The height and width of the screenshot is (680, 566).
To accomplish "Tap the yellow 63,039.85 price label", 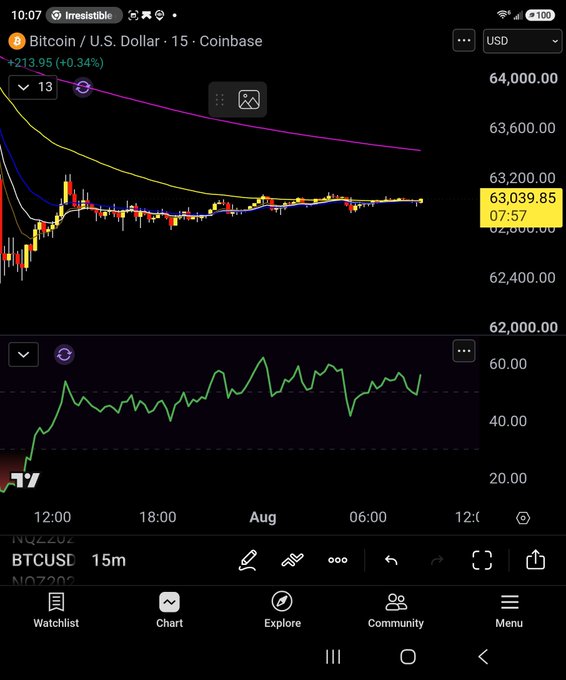I will (521, 207).
